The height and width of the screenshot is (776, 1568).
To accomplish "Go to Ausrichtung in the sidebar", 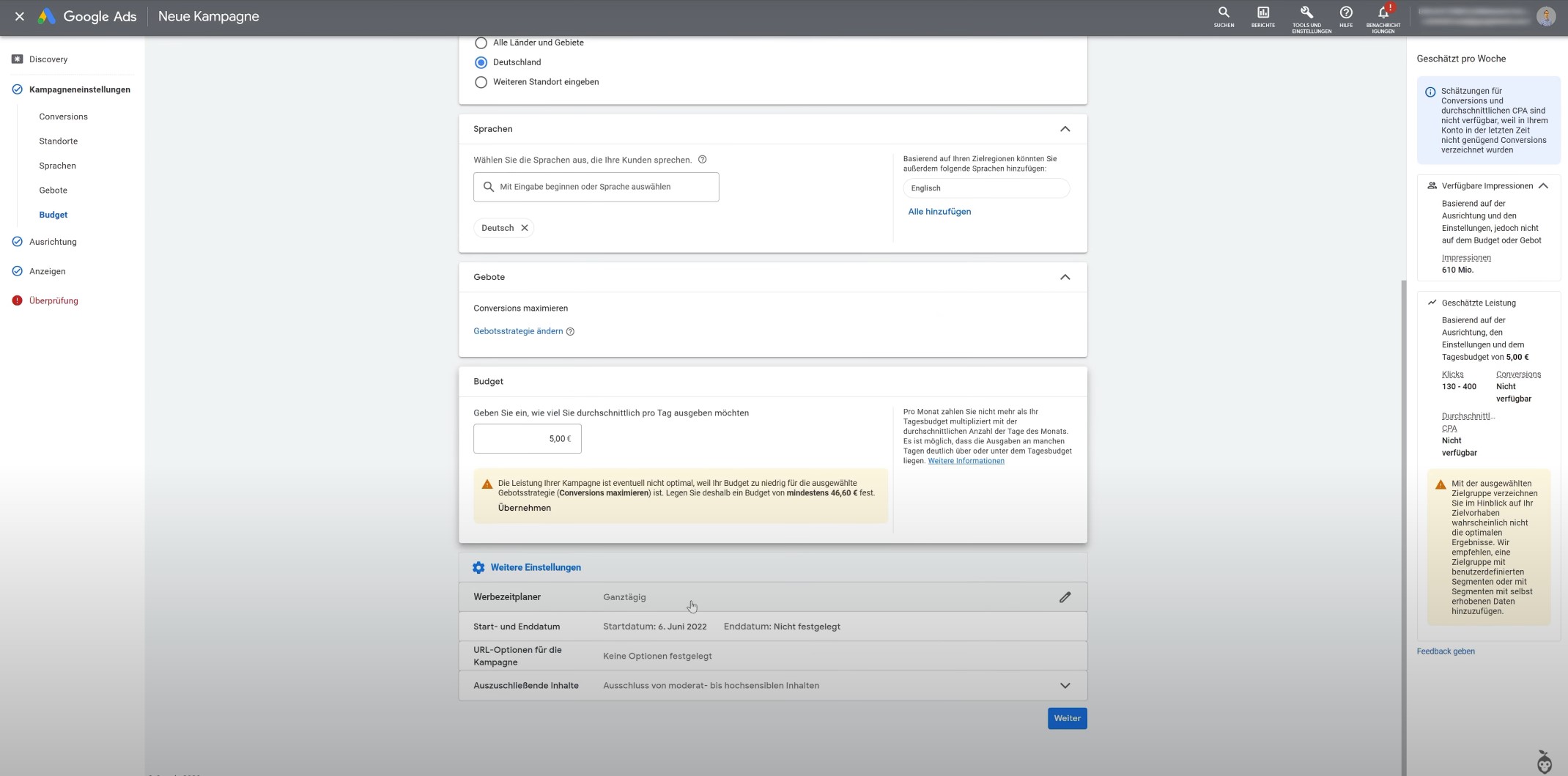I will 53,242.
